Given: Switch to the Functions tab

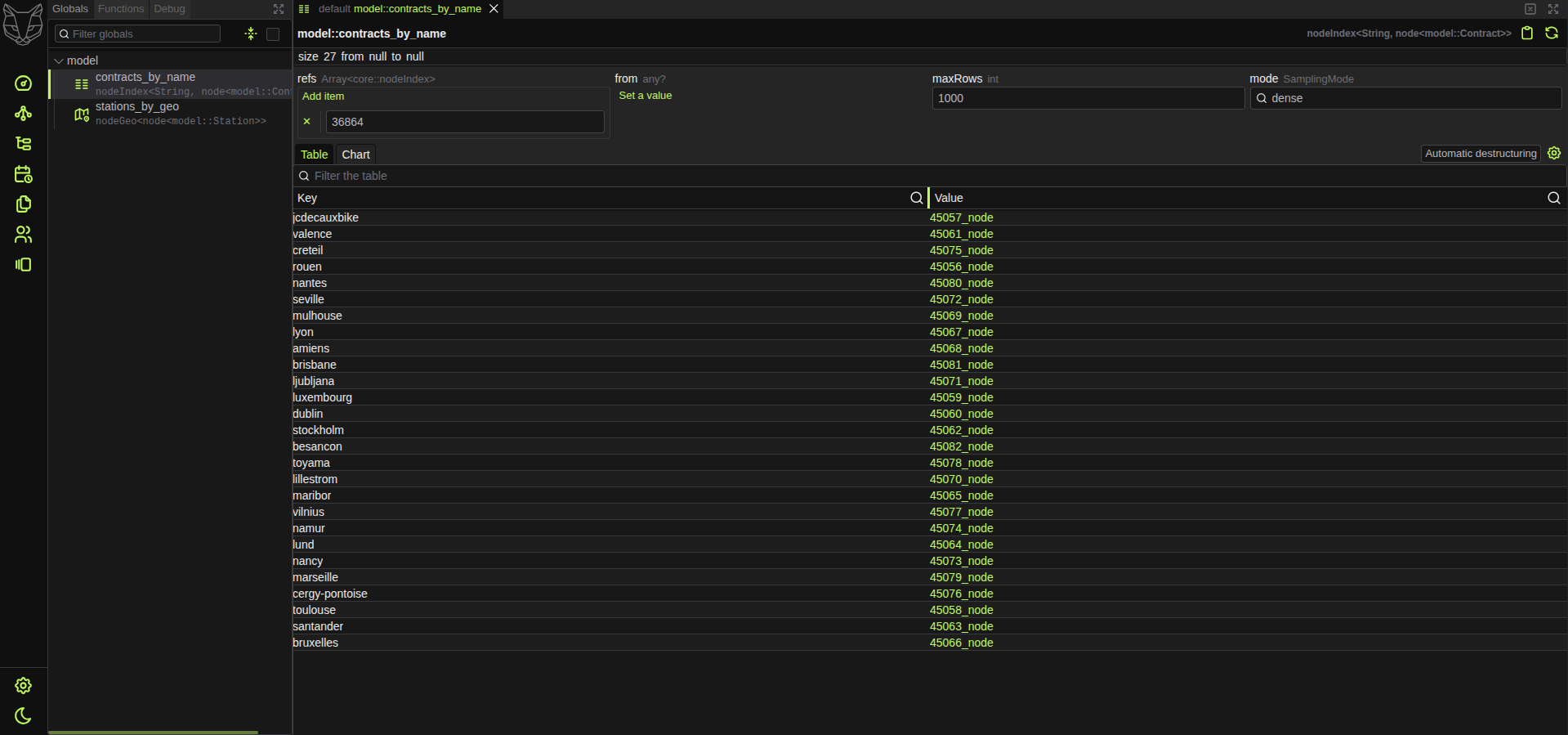Looking at the screenshot, I should 121,9.
